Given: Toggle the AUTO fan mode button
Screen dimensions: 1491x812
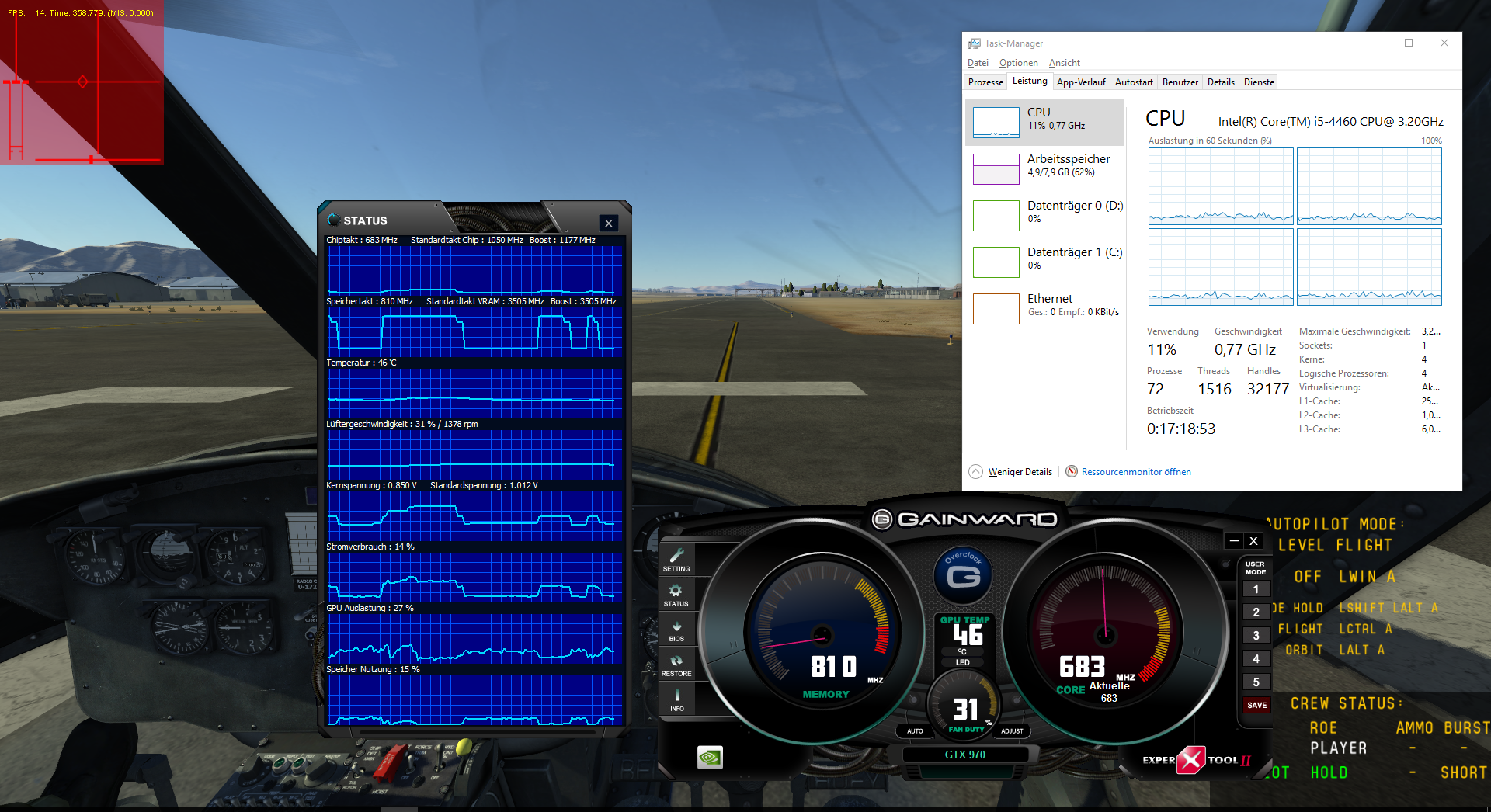Looking at the screenshot, I should coord(915,730).
